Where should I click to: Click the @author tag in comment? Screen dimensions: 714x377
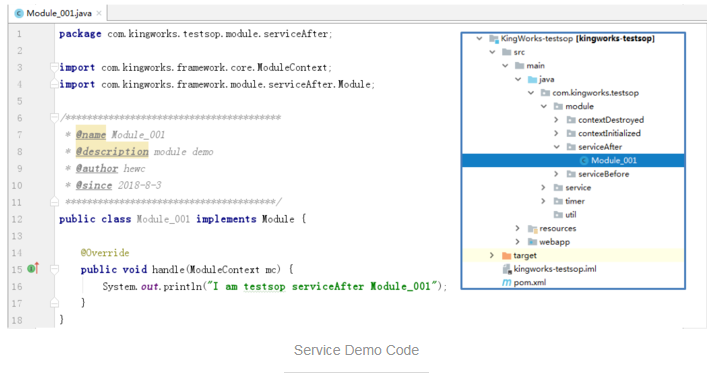97,168
